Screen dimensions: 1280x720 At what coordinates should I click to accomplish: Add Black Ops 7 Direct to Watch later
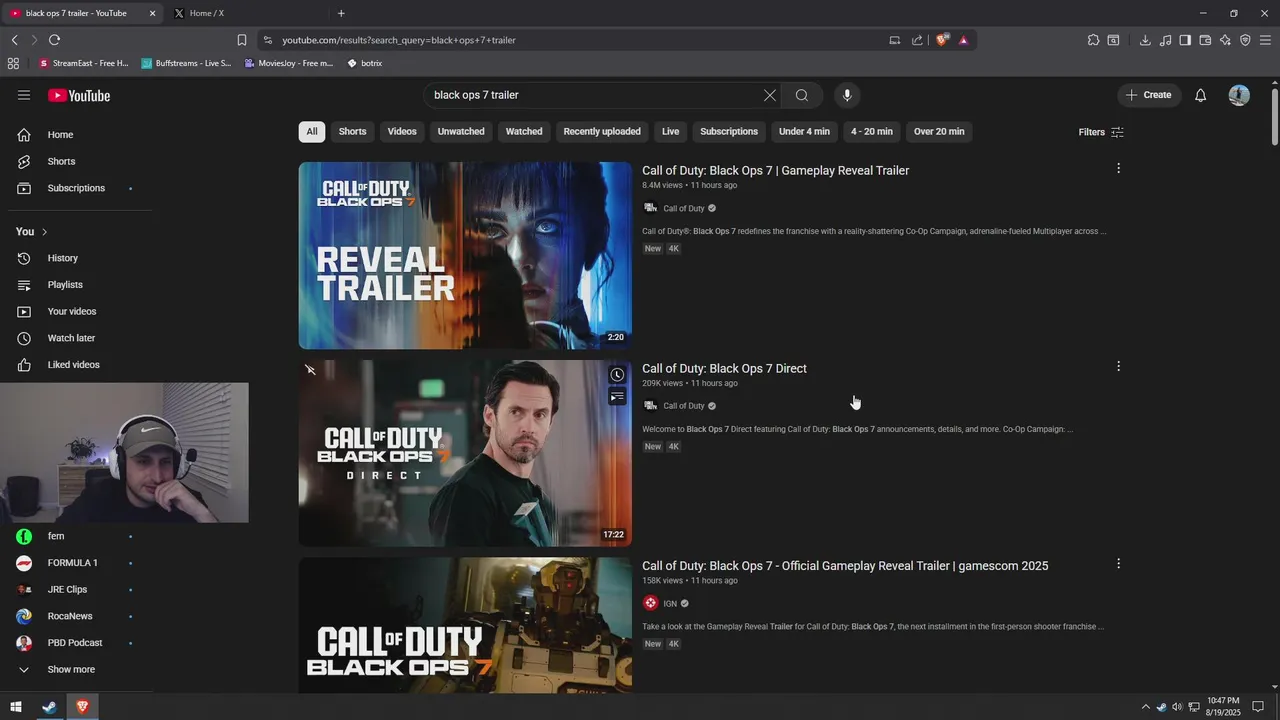pyautogui.click(x=617, y=375)
